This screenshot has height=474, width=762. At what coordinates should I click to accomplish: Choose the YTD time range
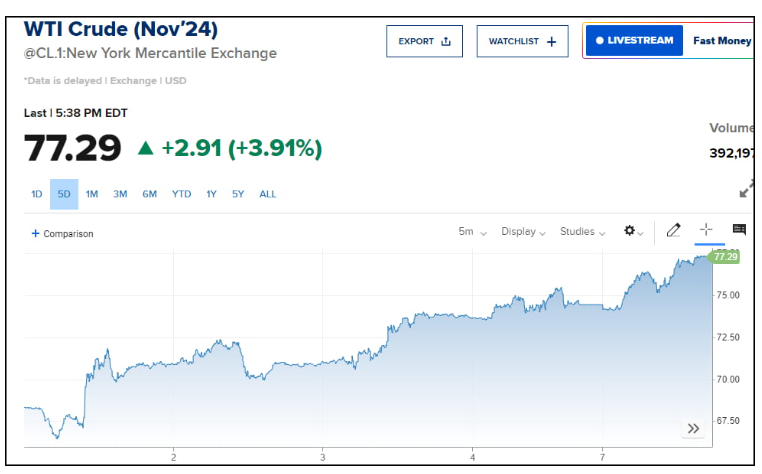[x=181, y=194]
